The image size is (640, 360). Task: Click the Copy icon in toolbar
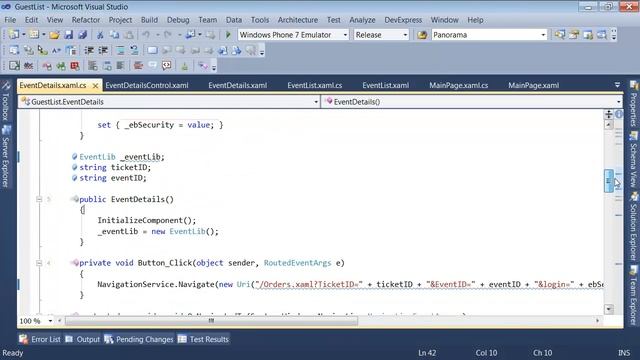(x=114, y=35)
